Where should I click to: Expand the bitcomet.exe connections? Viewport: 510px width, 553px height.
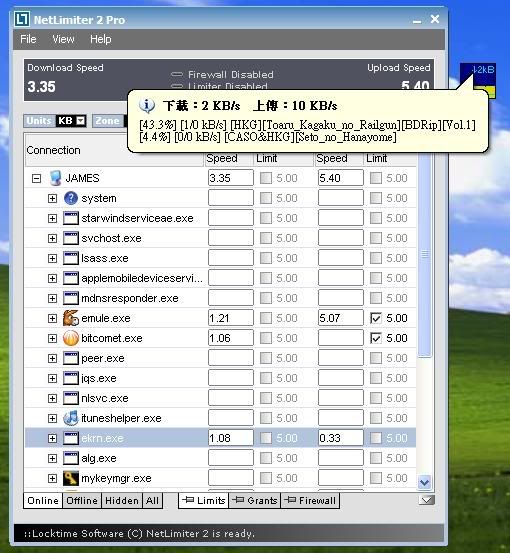coord(52,339)
